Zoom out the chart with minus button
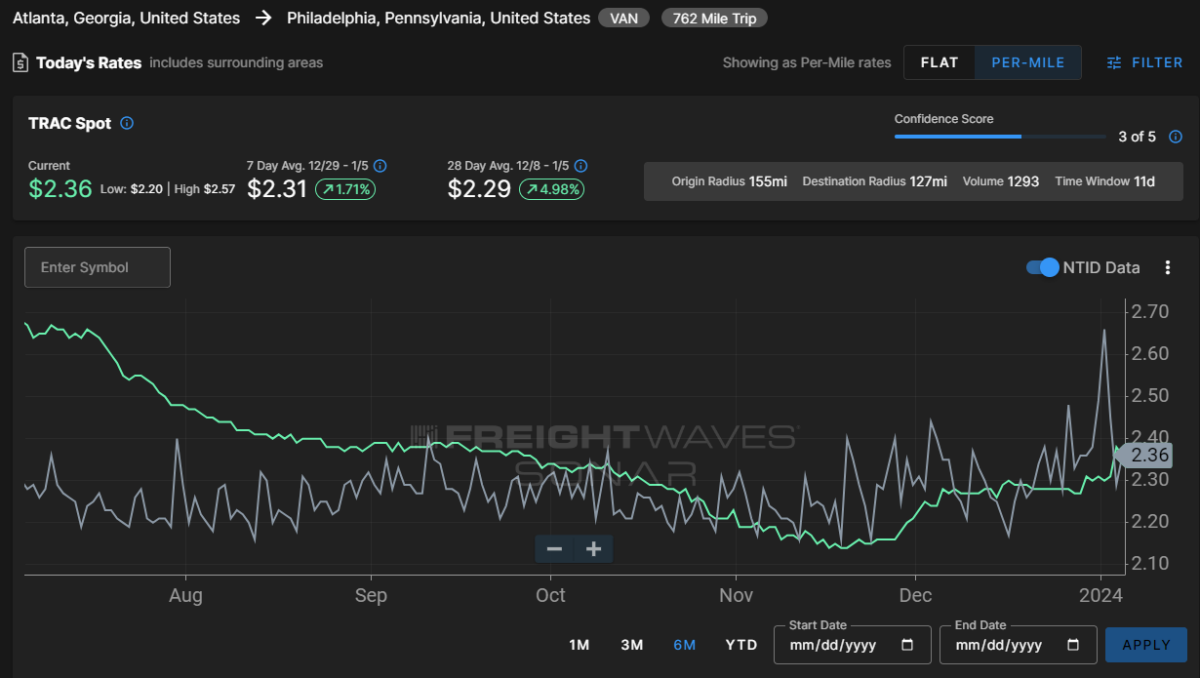Screen dimensions: 1200x678 555,548
